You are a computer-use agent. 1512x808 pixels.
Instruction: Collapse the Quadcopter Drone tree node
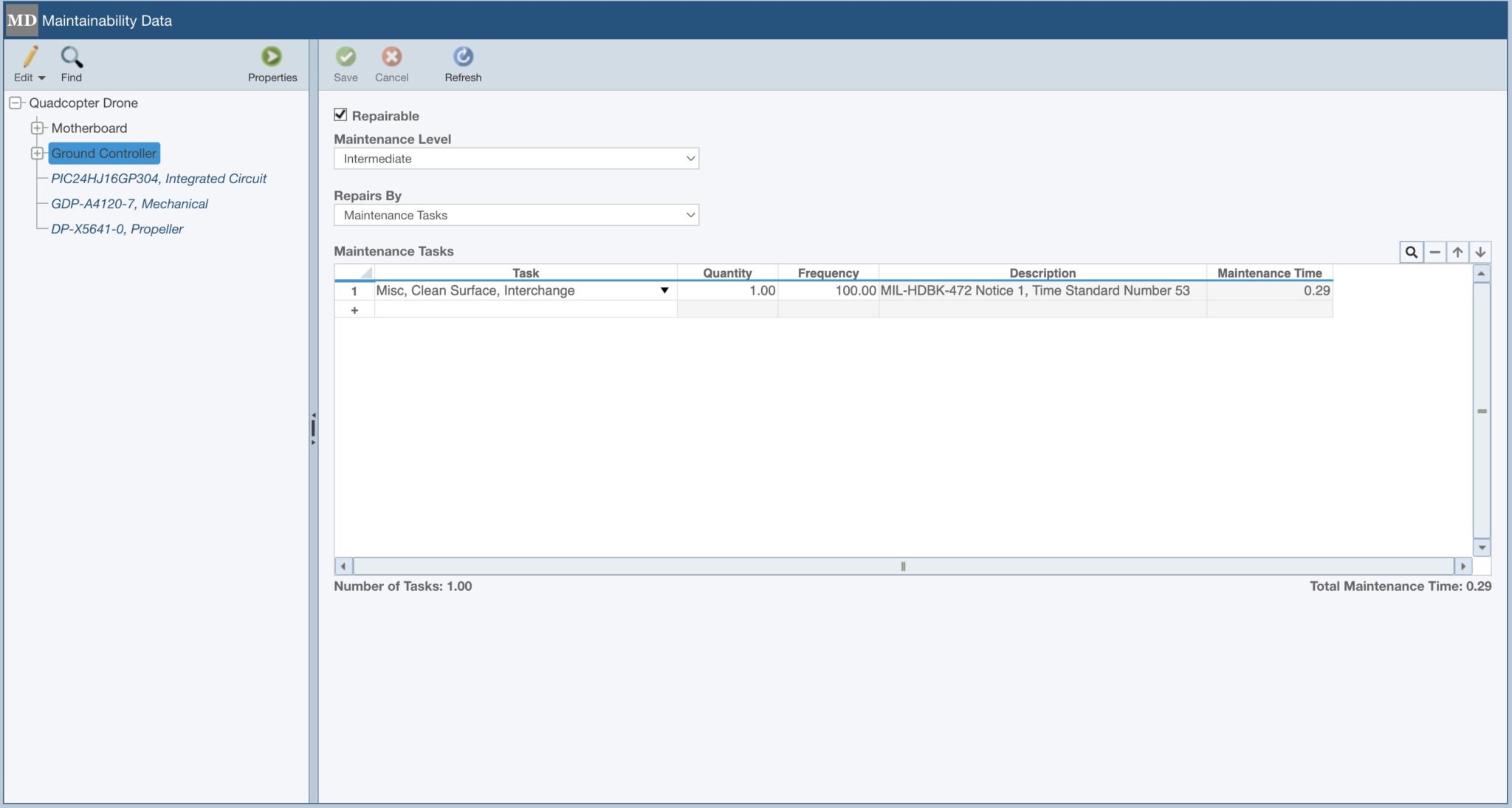coord(16,103)
